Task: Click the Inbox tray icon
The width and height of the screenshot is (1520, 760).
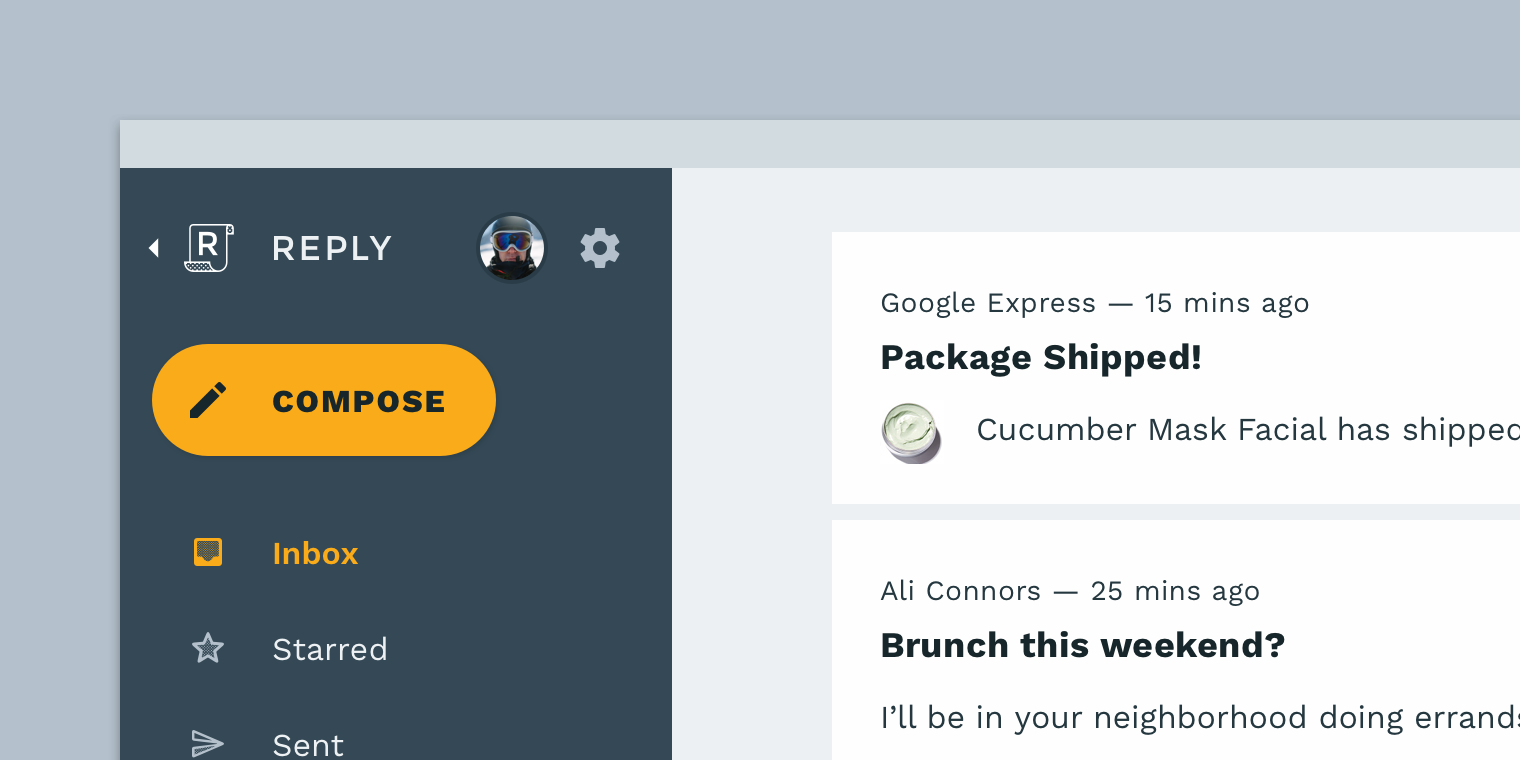Action: click(x=208, y=553)
